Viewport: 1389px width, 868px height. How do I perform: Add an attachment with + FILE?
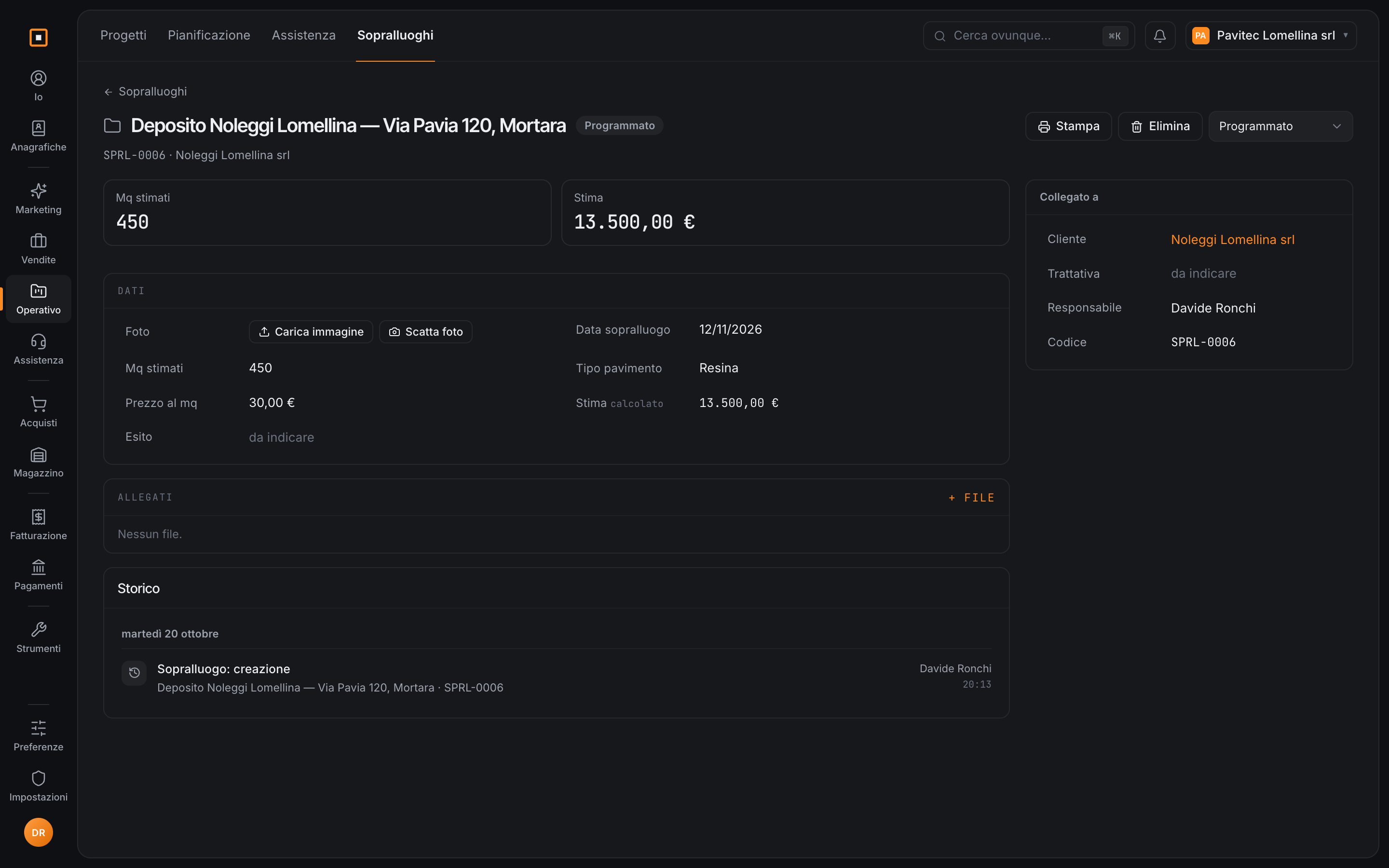[971, 498]
